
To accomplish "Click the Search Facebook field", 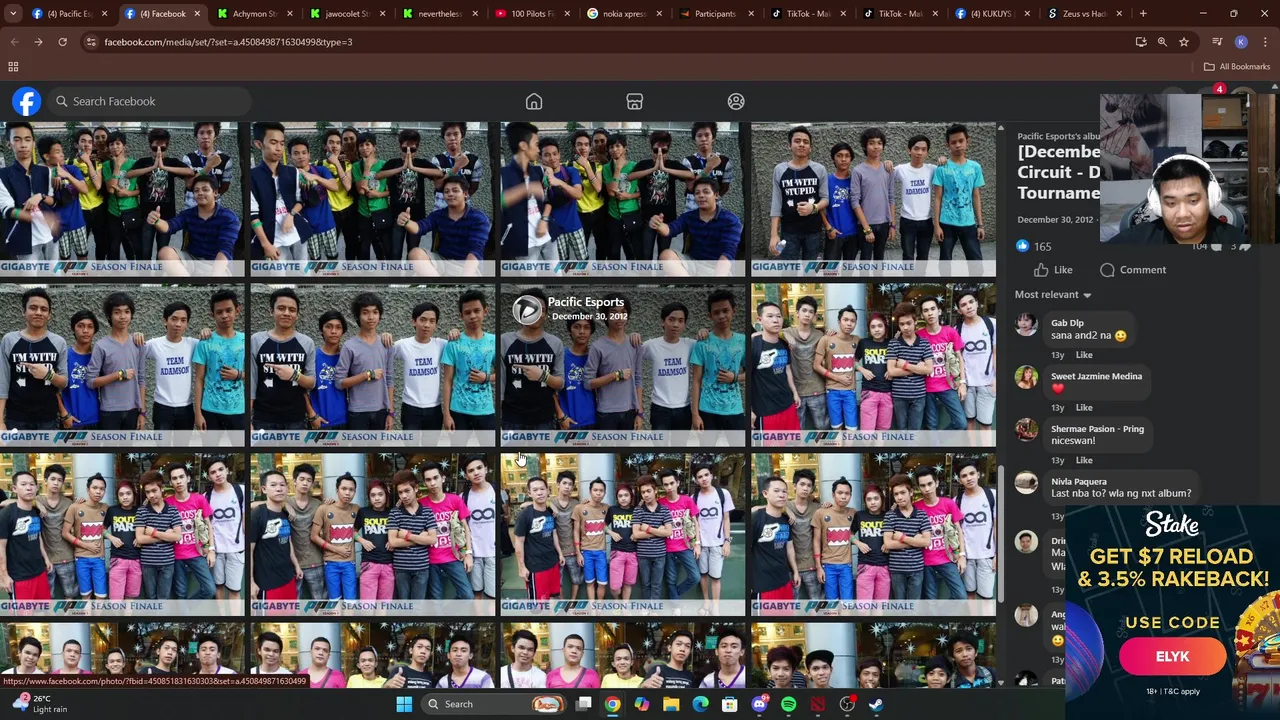I will [x=150, y=101].
